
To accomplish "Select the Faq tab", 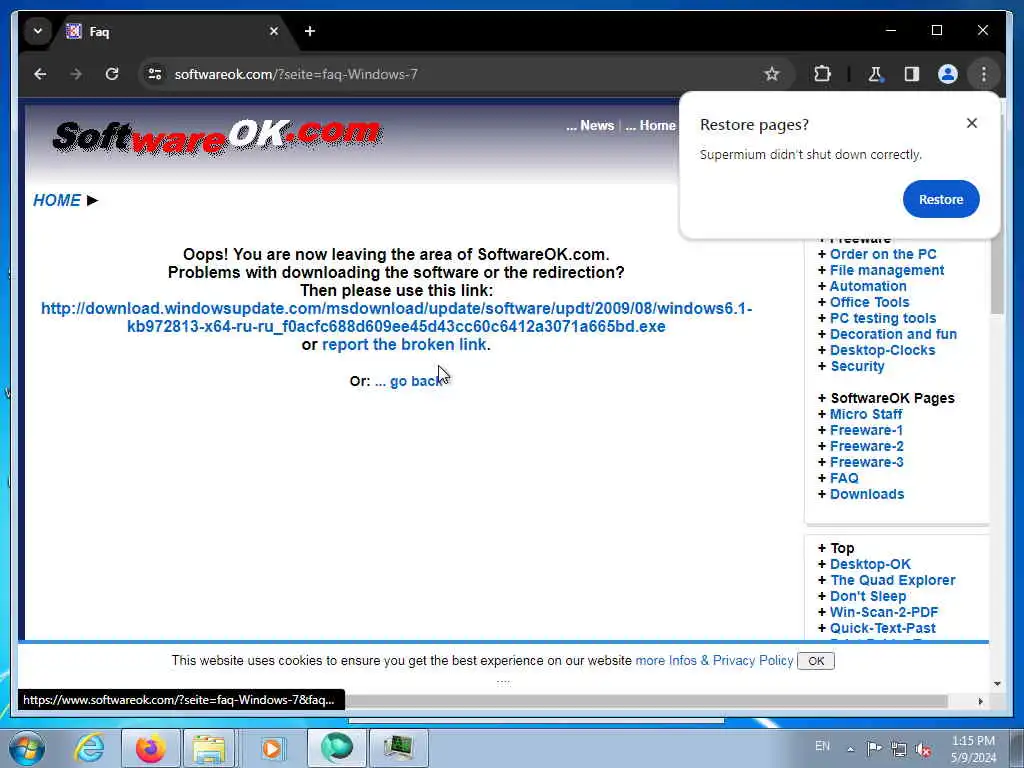I will (x=171, y=31).
